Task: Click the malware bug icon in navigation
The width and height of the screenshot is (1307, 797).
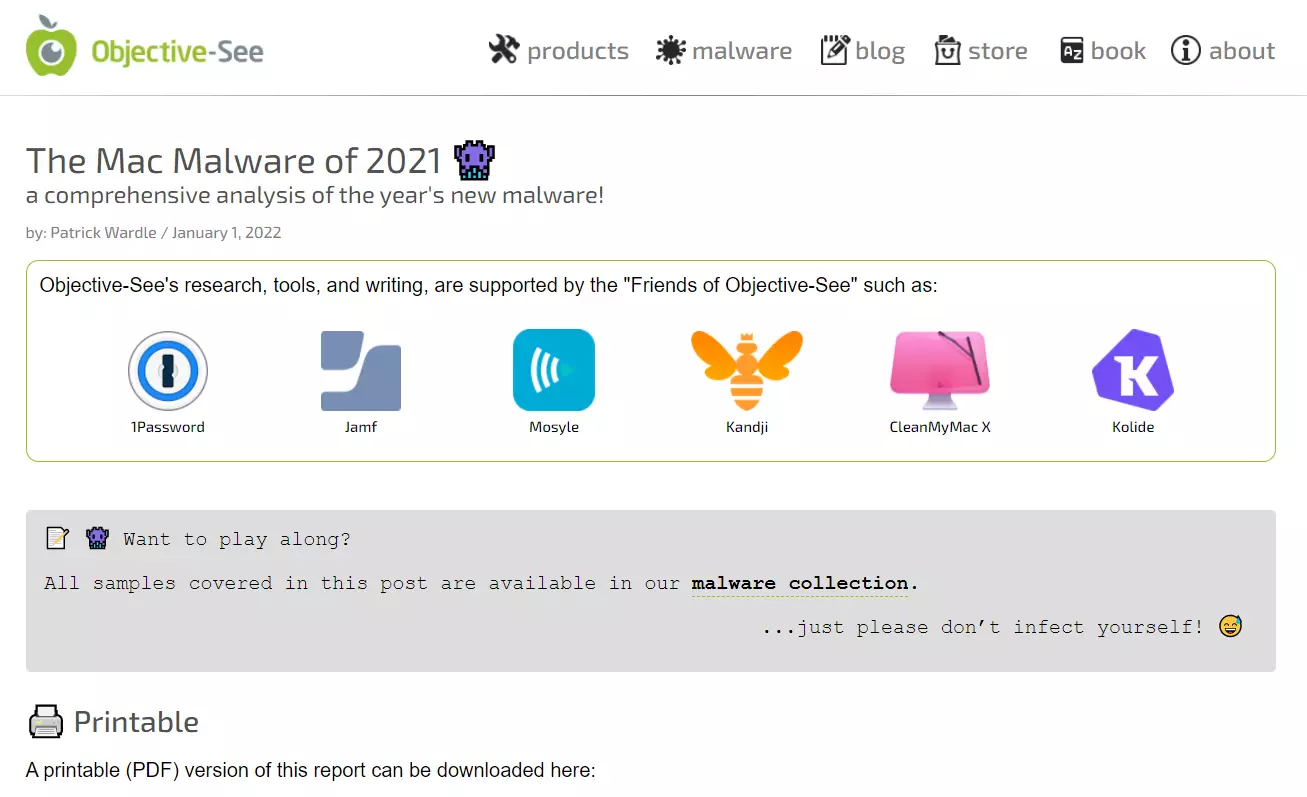Action: (670, 51)
